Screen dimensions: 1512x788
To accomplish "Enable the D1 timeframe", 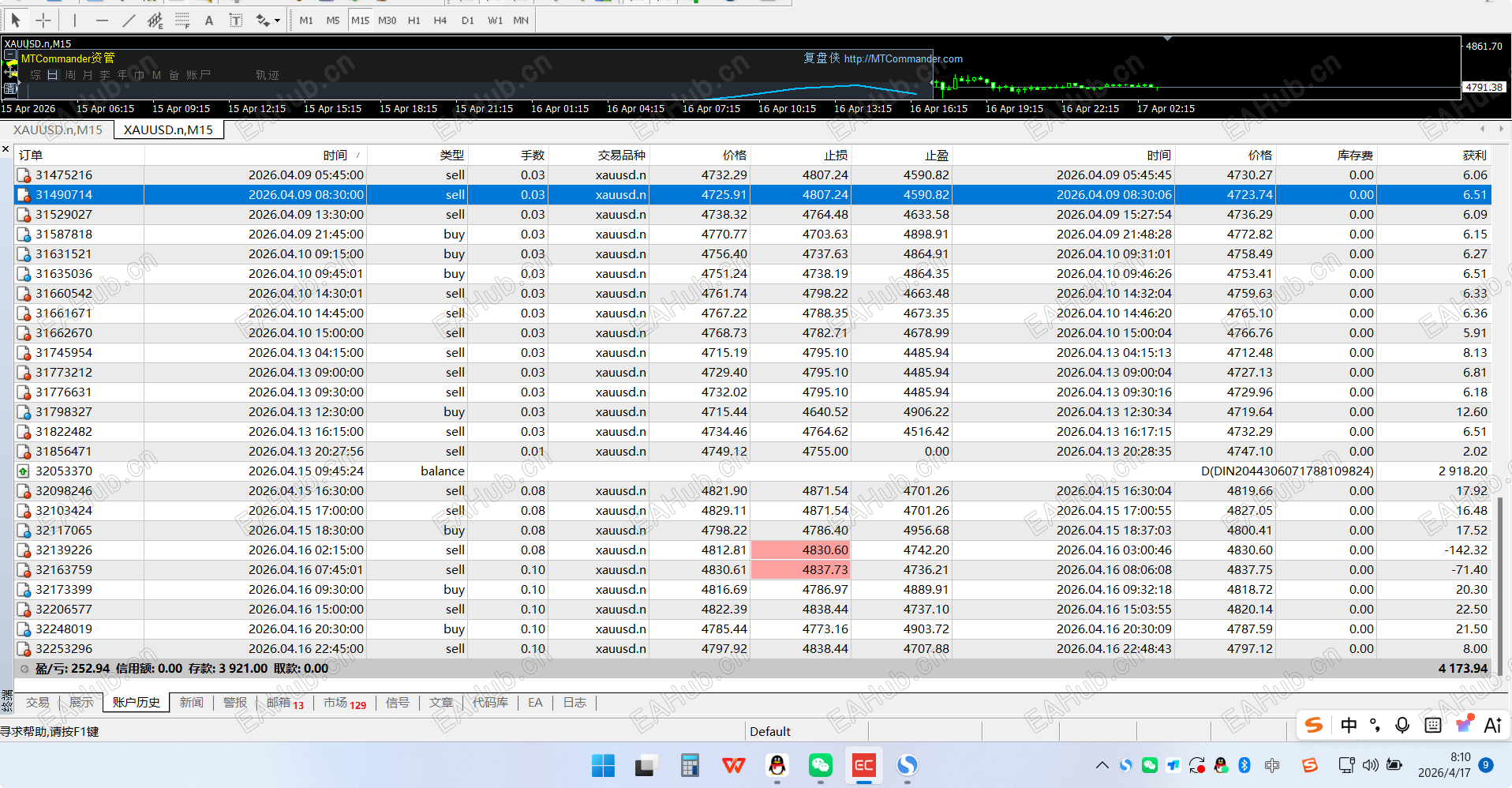I will [x=468, y=21].
